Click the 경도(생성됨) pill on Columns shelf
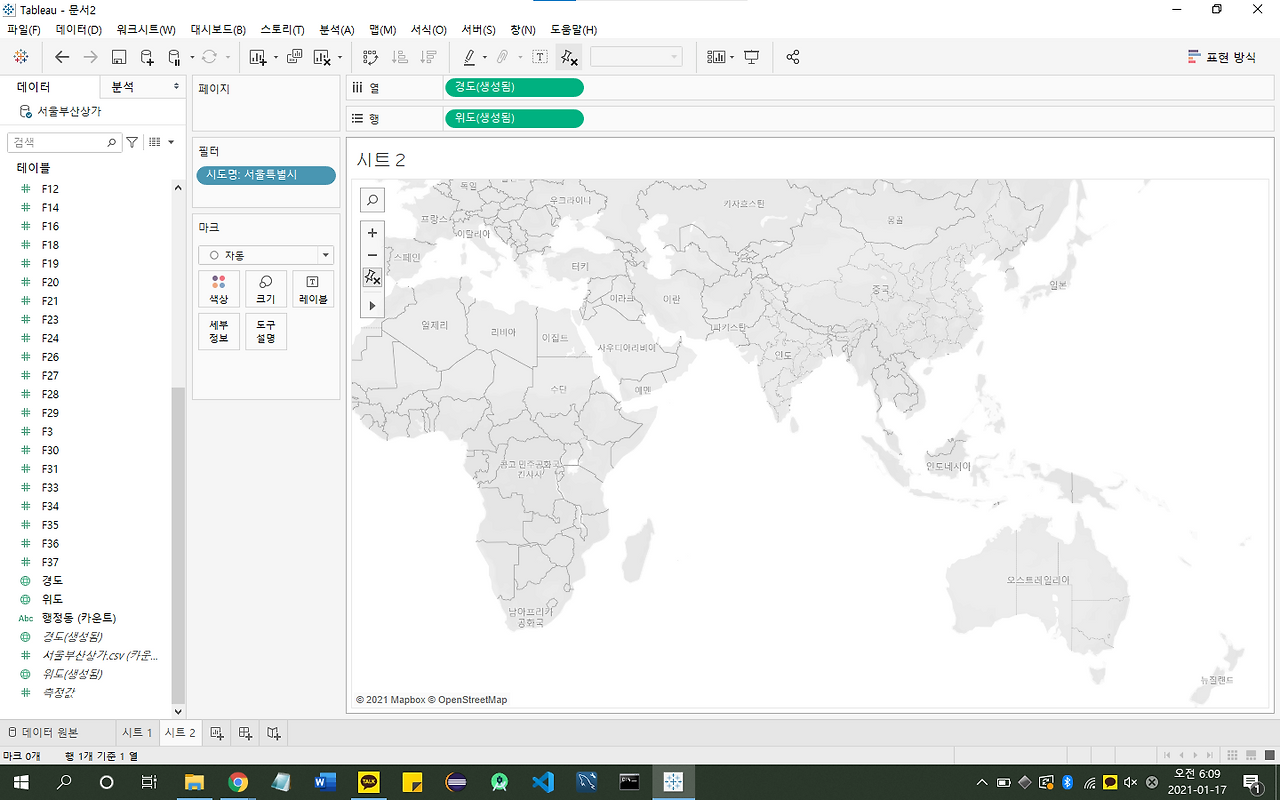 514,87
